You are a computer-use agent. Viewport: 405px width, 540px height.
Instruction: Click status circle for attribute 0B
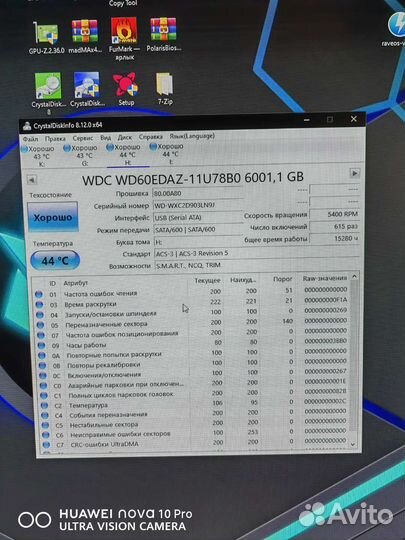tap(42, 365)
